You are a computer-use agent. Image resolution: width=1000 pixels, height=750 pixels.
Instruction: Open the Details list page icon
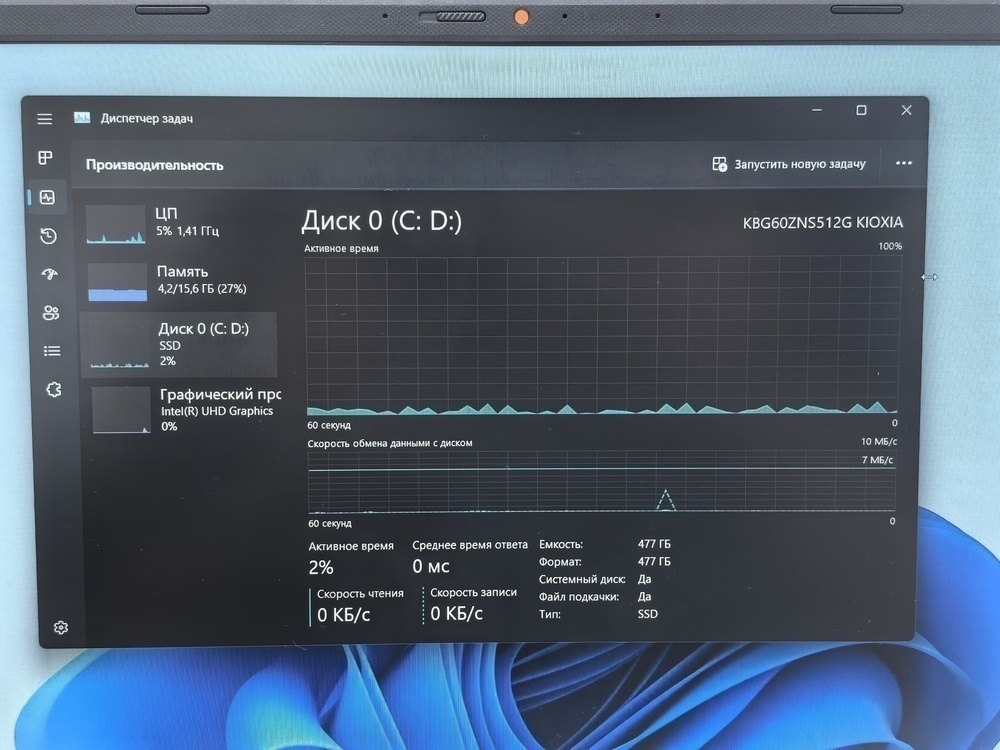pos(52,351)
